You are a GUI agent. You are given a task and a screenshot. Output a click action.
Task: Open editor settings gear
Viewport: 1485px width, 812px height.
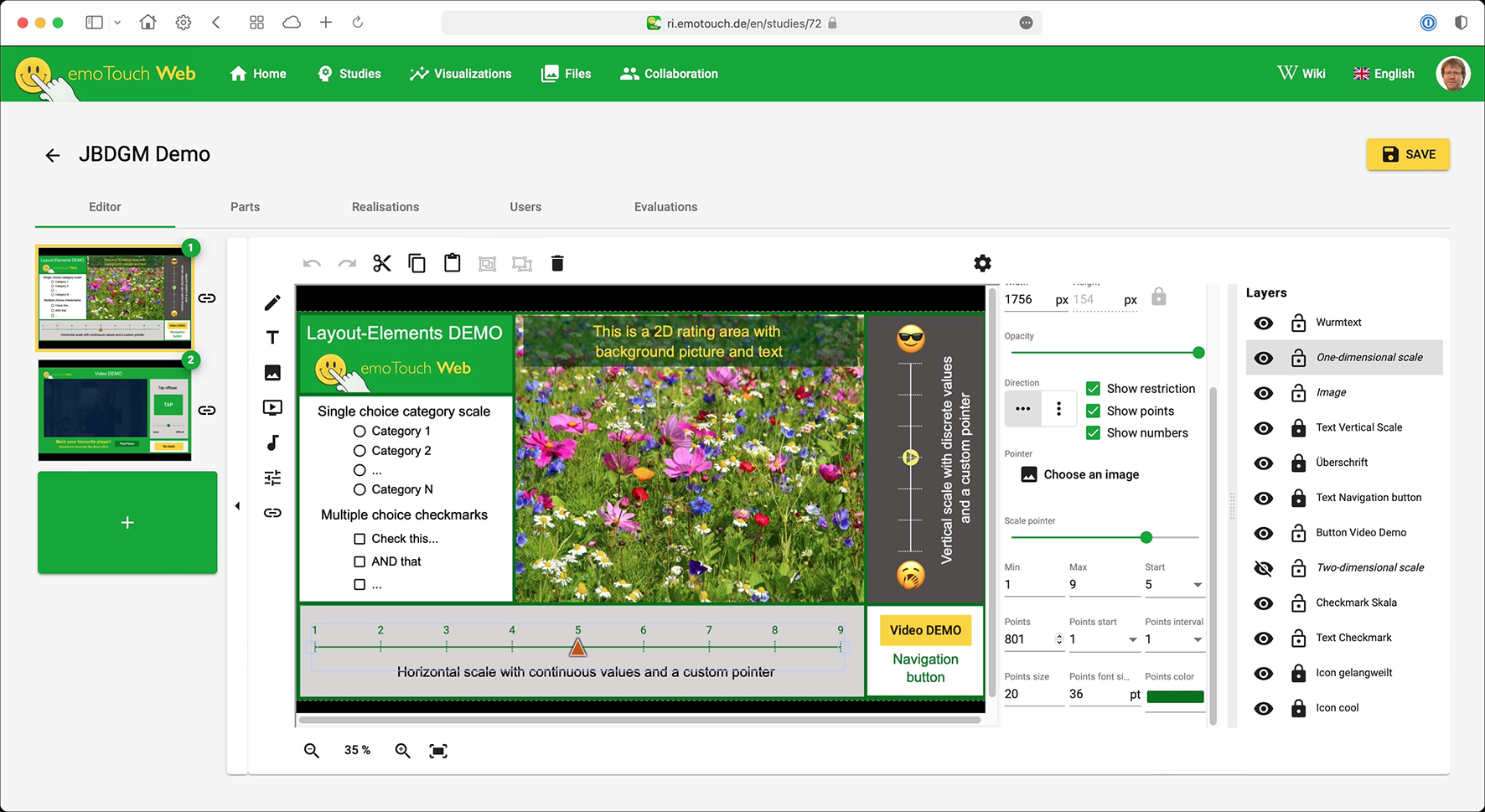tap(983, 264)
